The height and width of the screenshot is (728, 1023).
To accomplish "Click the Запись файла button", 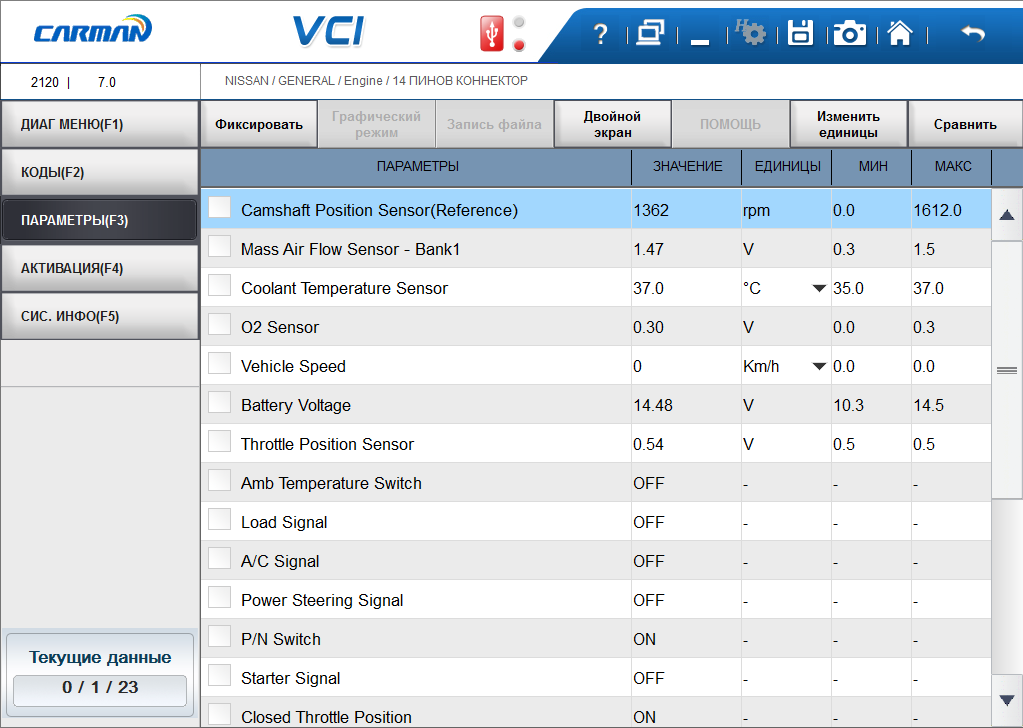I will (495, 124).
